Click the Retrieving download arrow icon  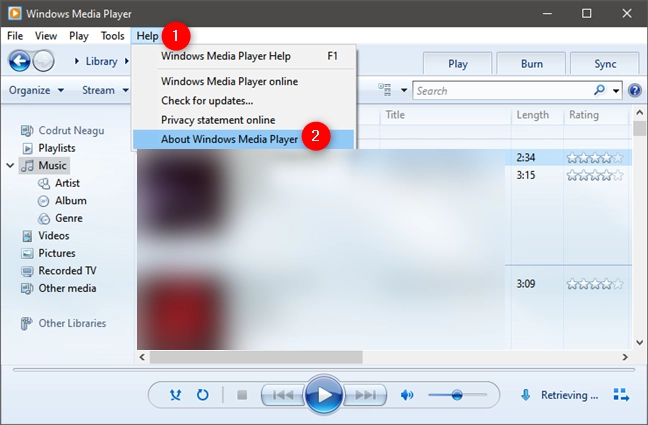pyautogui.click(x=526, y=395)
